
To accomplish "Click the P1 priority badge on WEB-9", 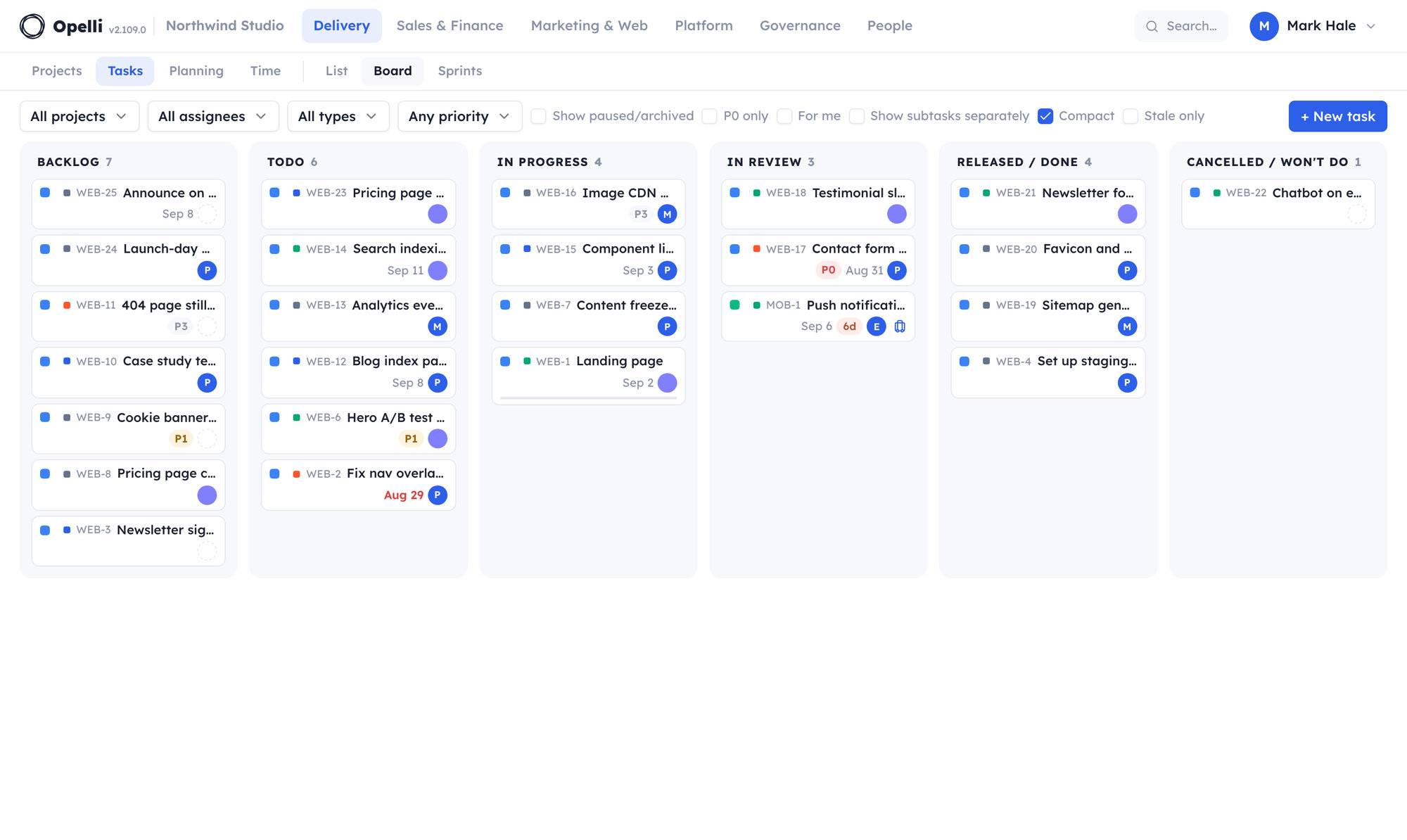I will (181, 439).
